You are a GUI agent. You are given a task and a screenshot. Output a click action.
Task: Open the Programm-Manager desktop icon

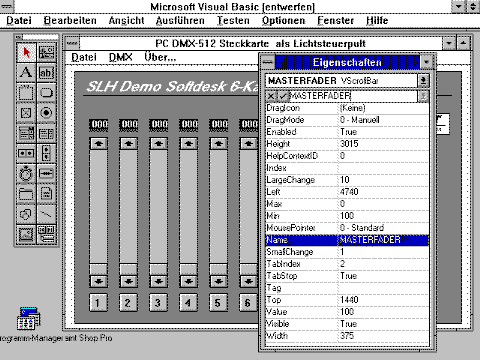pos(29,318)
